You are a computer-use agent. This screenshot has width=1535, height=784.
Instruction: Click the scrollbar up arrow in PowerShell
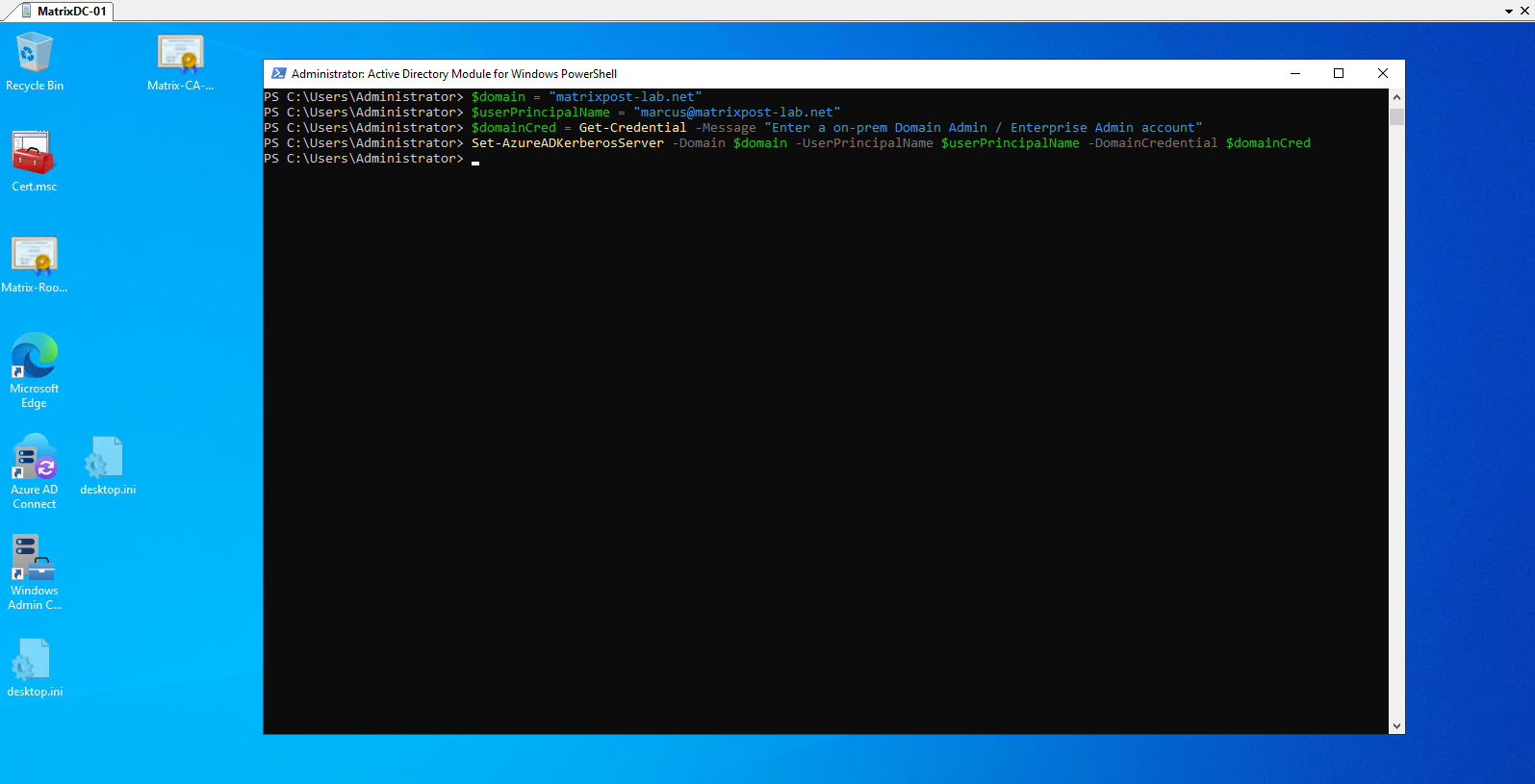coord(1396,97)
